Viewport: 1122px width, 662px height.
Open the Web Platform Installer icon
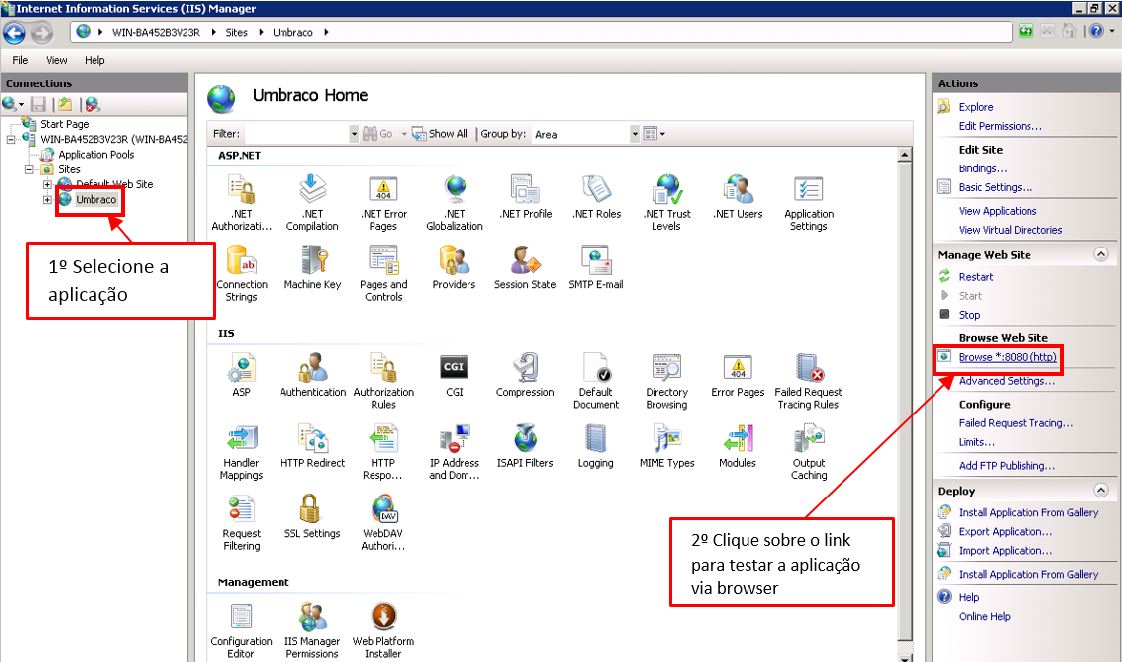(384, 630)
